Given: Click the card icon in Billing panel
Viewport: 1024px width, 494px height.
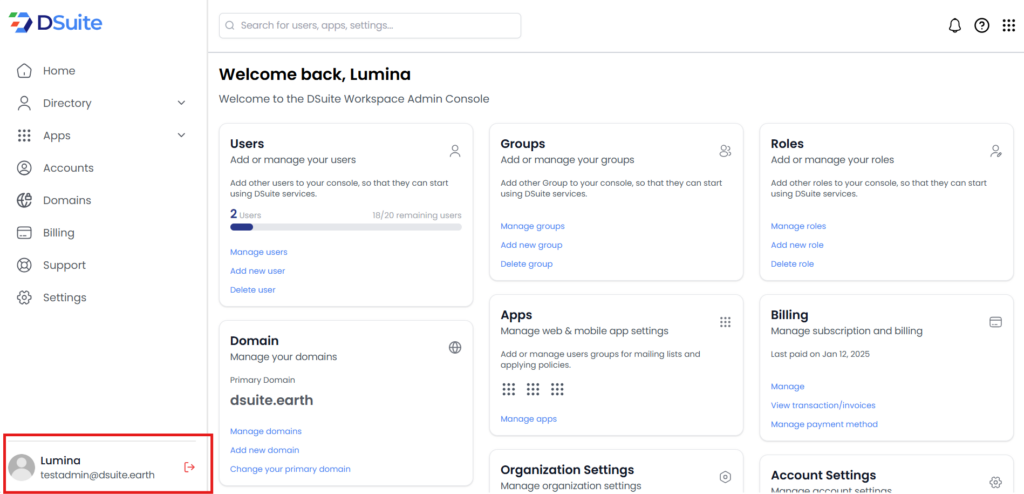Looking at the screenshot, I should (995, 322).
